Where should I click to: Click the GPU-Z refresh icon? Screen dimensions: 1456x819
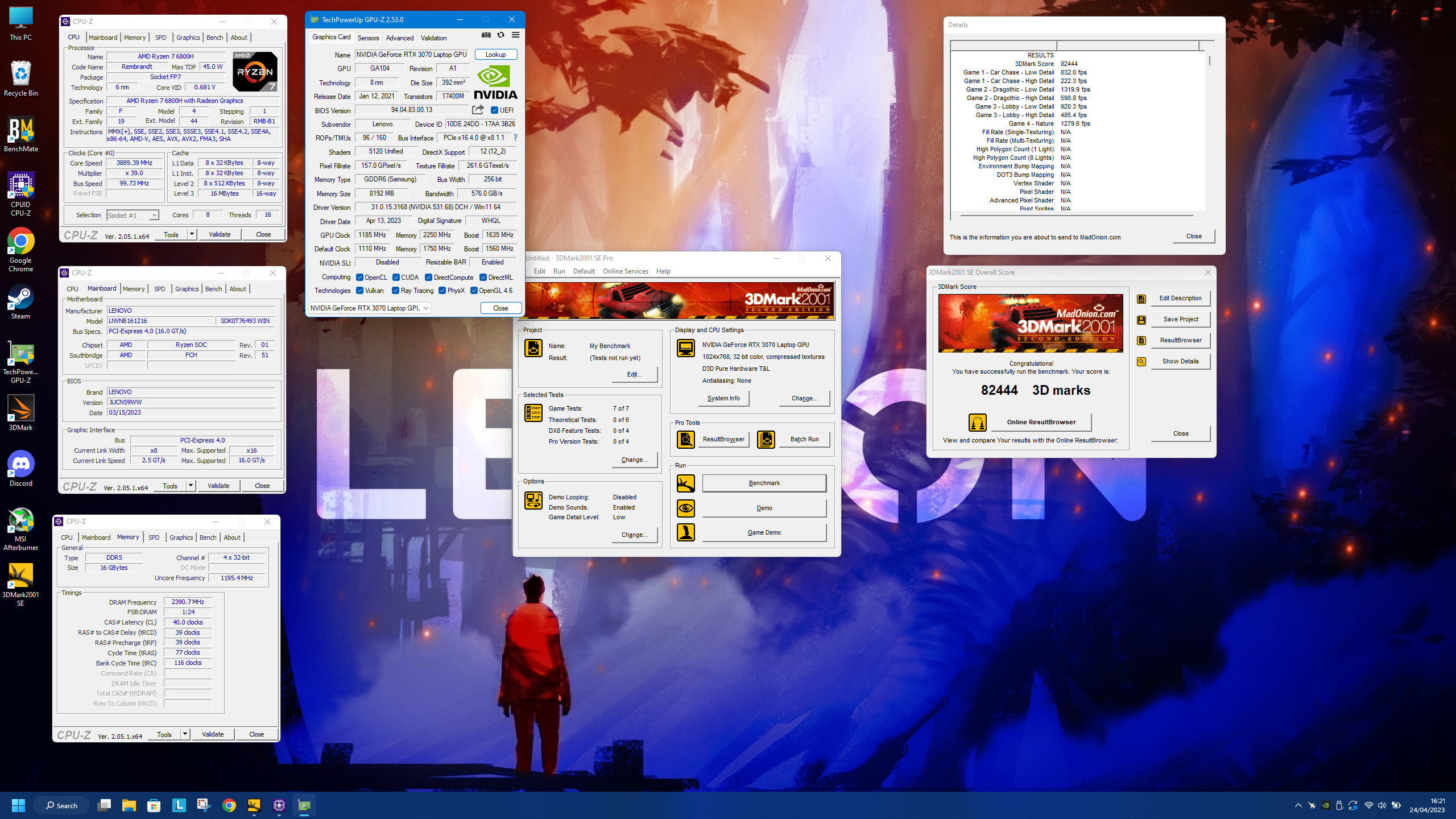pyautogui.click(x=500, y=35)
